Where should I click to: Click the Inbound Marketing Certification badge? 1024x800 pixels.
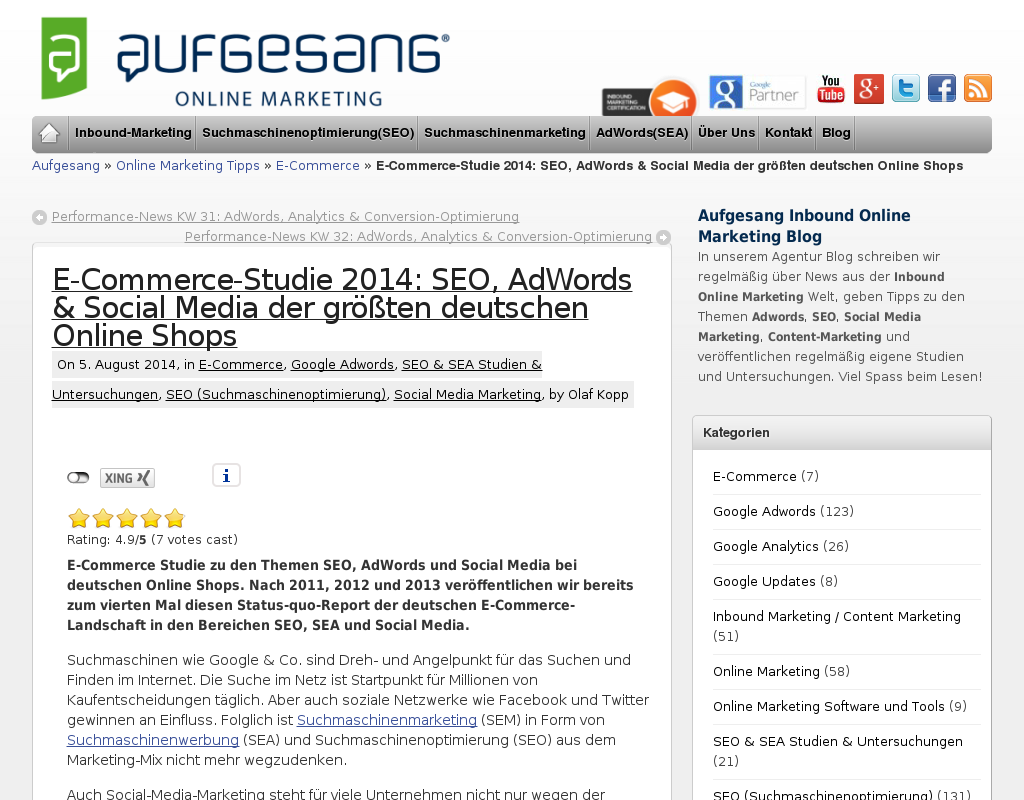click(649, 99)
